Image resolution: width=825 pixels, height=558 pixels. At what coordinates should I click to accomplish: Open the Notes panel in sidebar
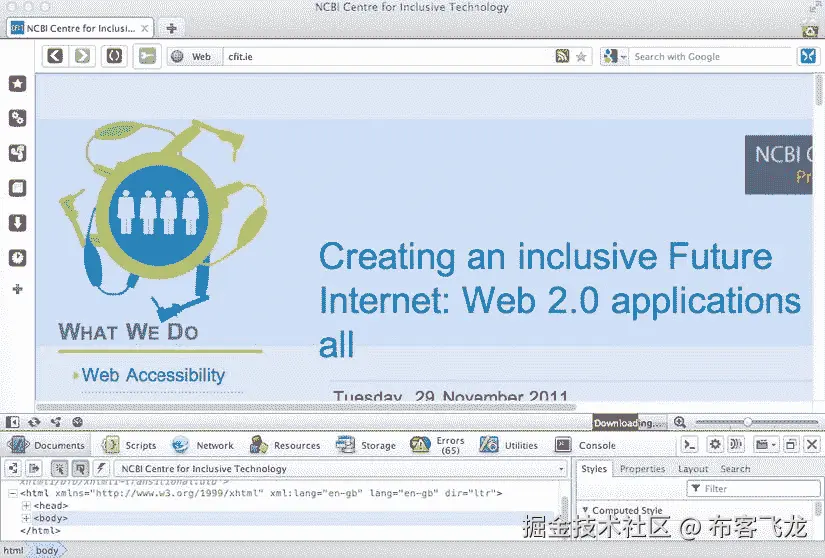[17, 188]
